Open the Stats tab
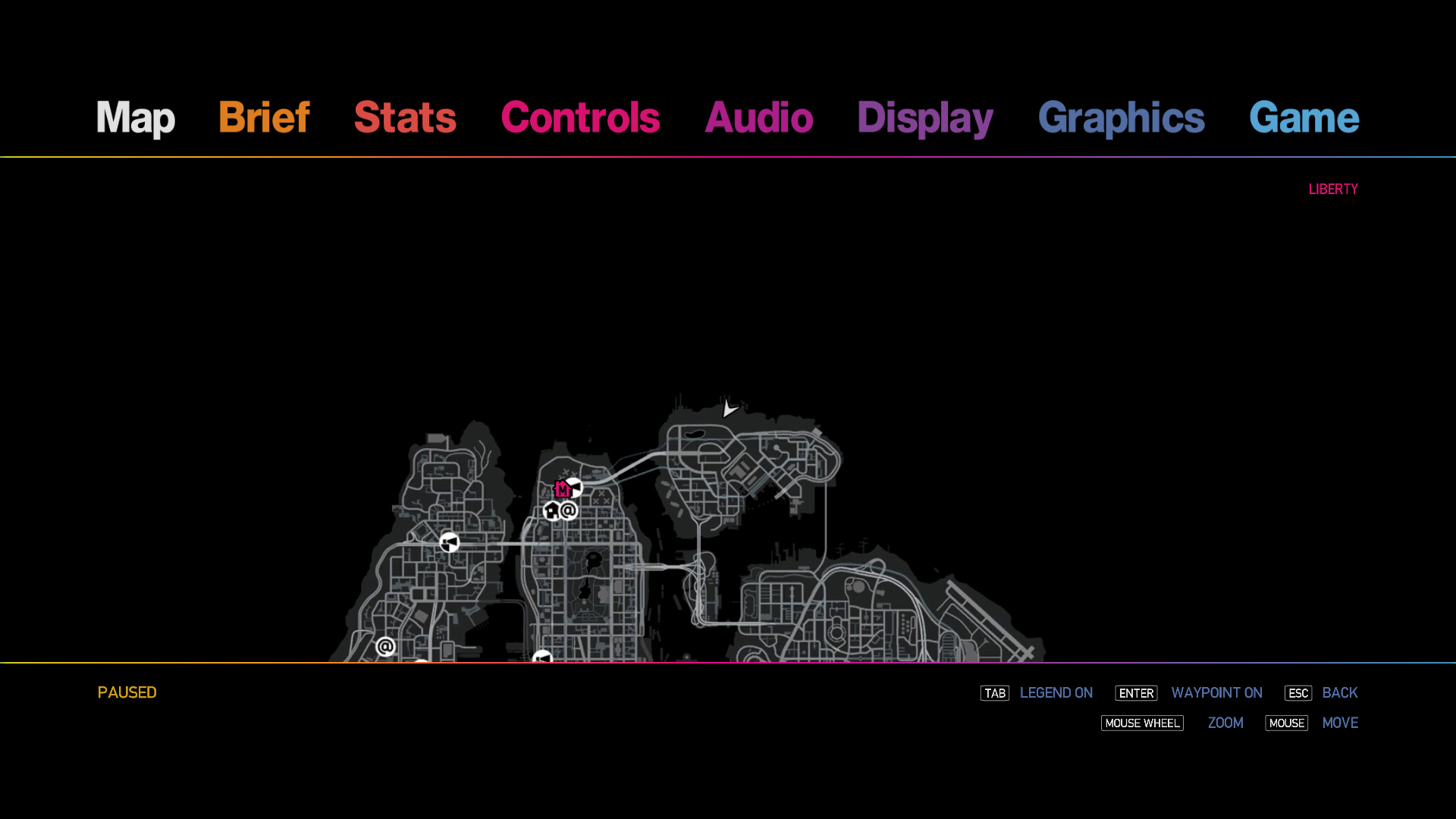Image resolution: width=1456 pixels, height=819 pixels. click(405, 118)
